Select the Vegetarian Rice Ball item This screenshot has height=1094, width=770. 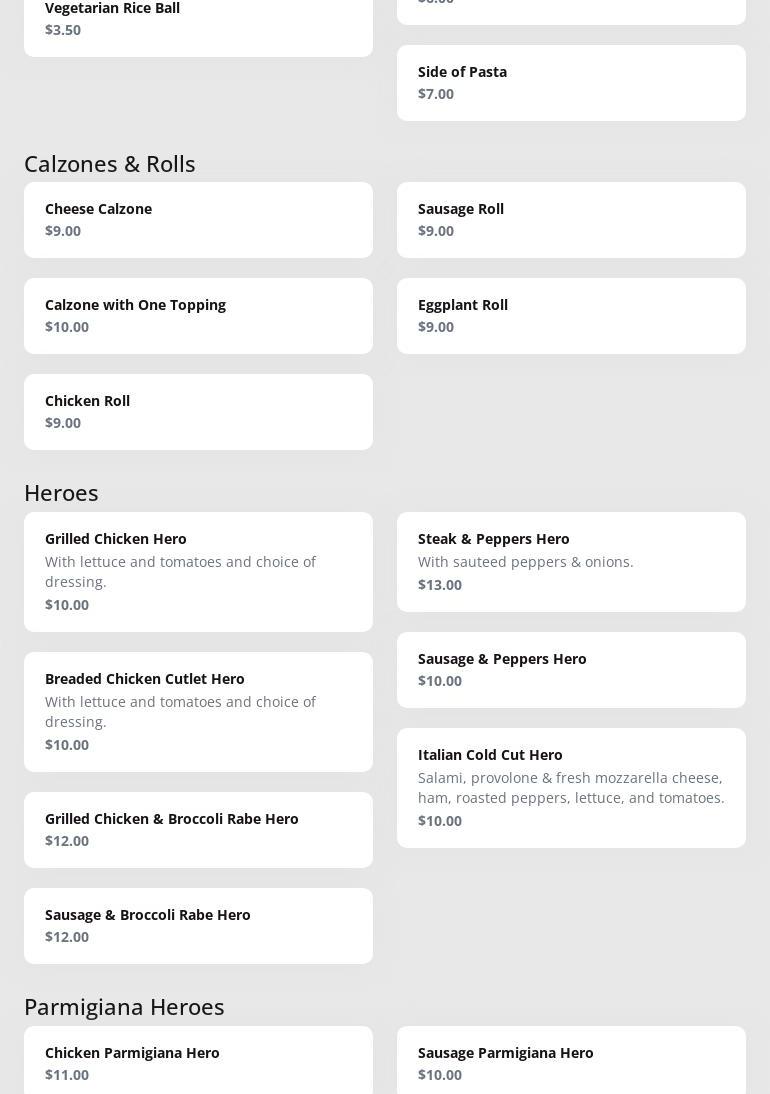click(x=198, y=20)
